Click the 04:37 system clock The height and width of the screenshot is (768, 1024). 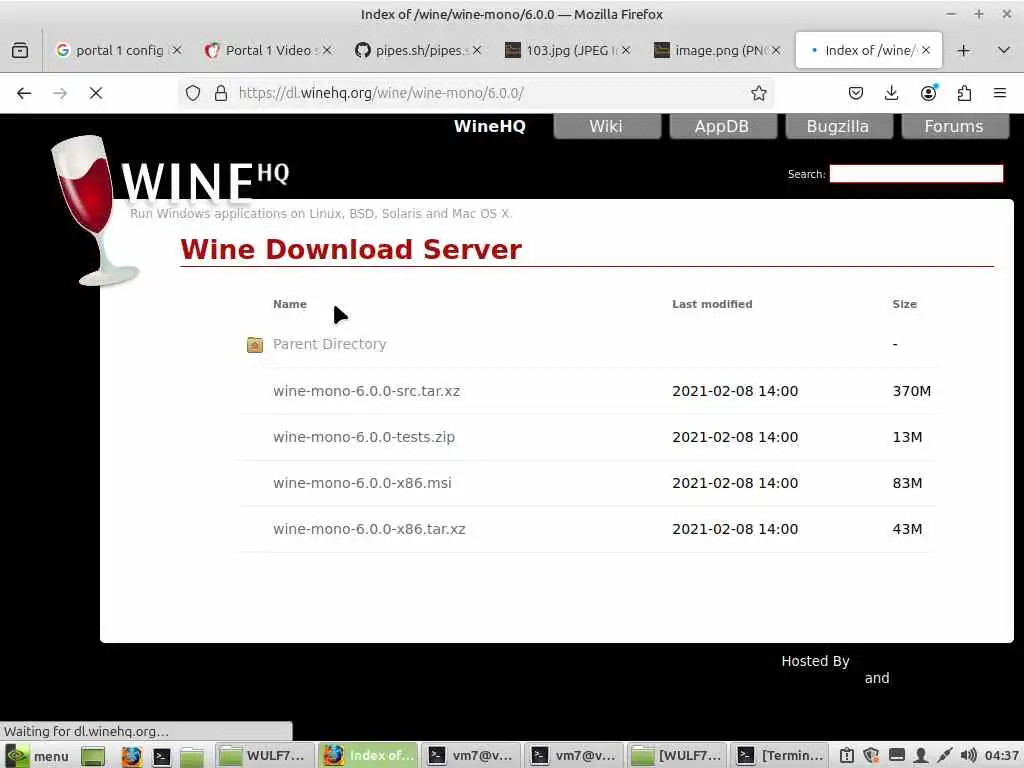click(x=1001, y=756)
